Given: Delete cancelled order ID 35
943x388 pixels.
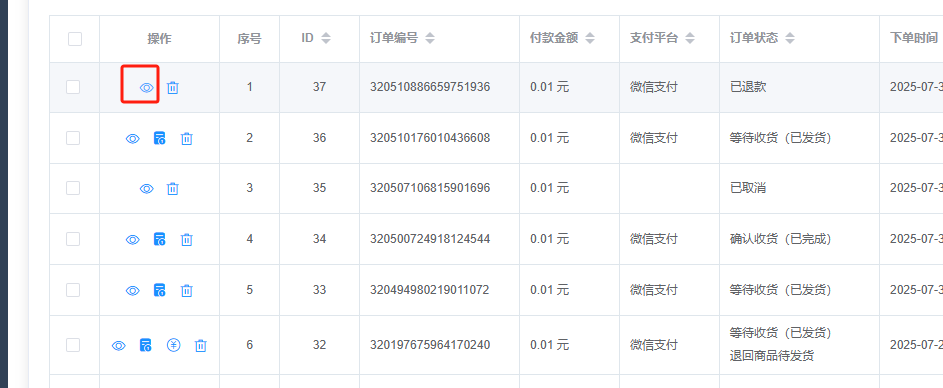Looking at the screenshot, I should (173, 189).
